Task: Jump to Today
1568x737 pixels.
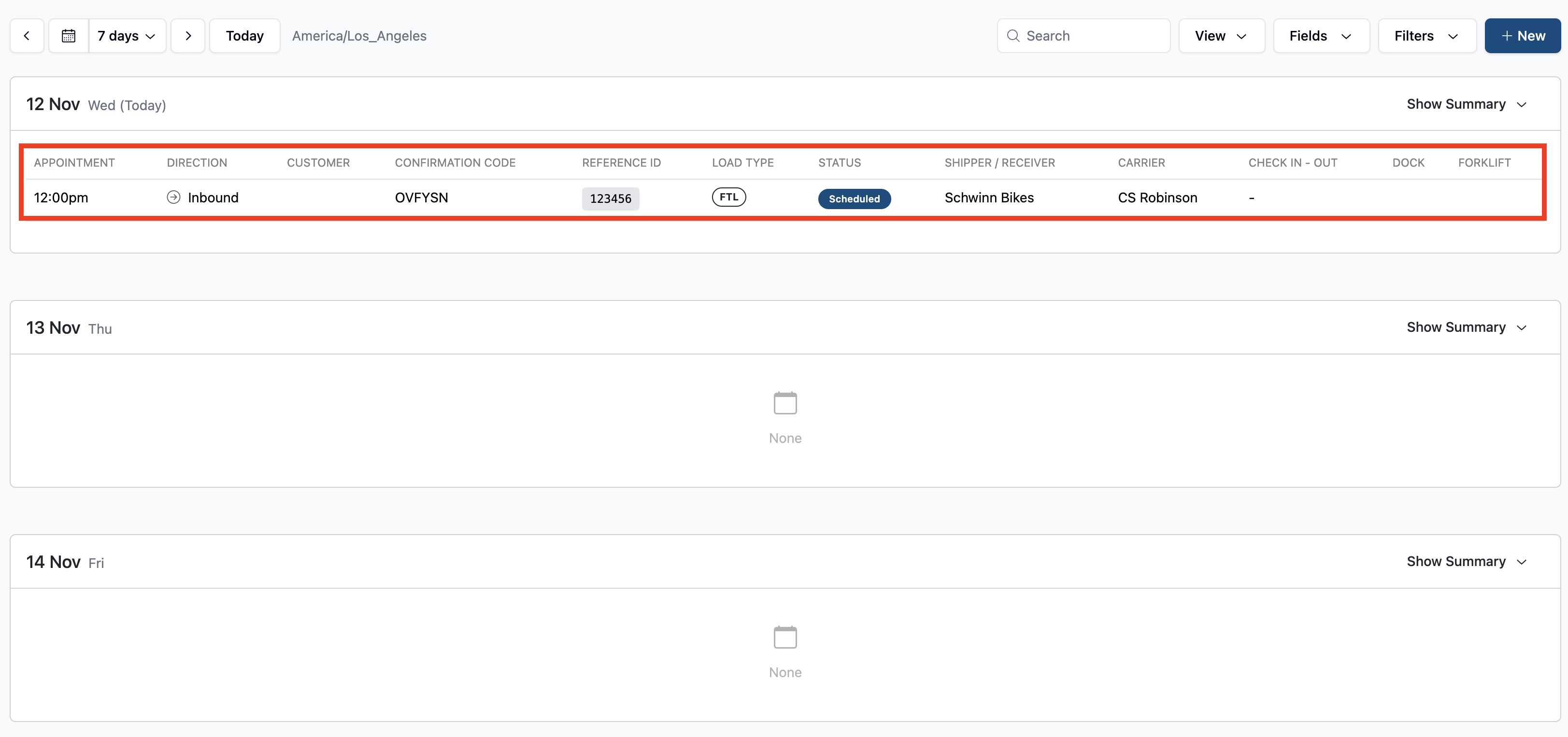Action: 245,36
